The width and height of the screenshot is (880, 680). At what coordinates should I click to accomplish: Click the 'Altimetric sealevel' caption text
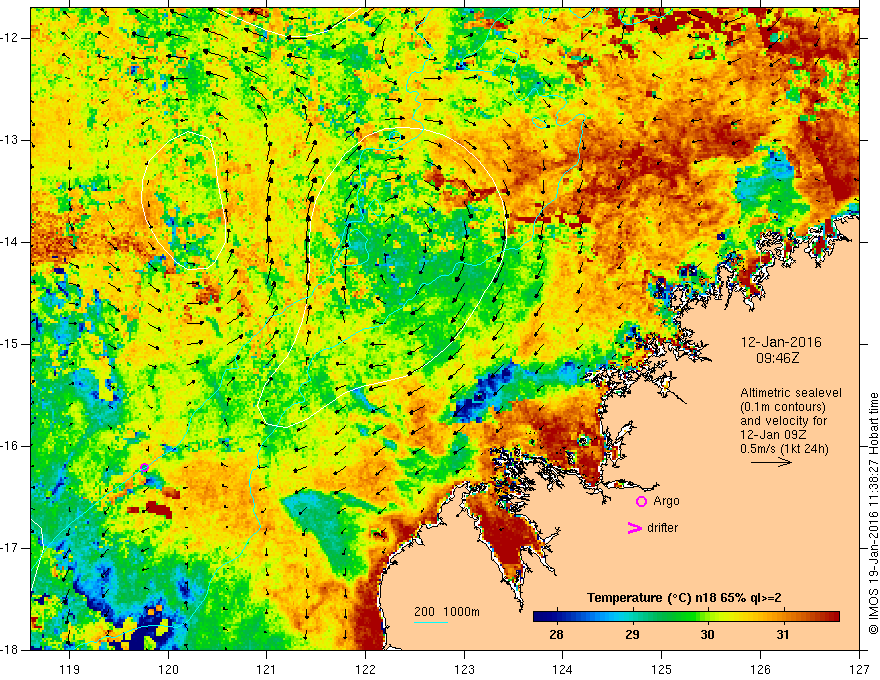791,393
